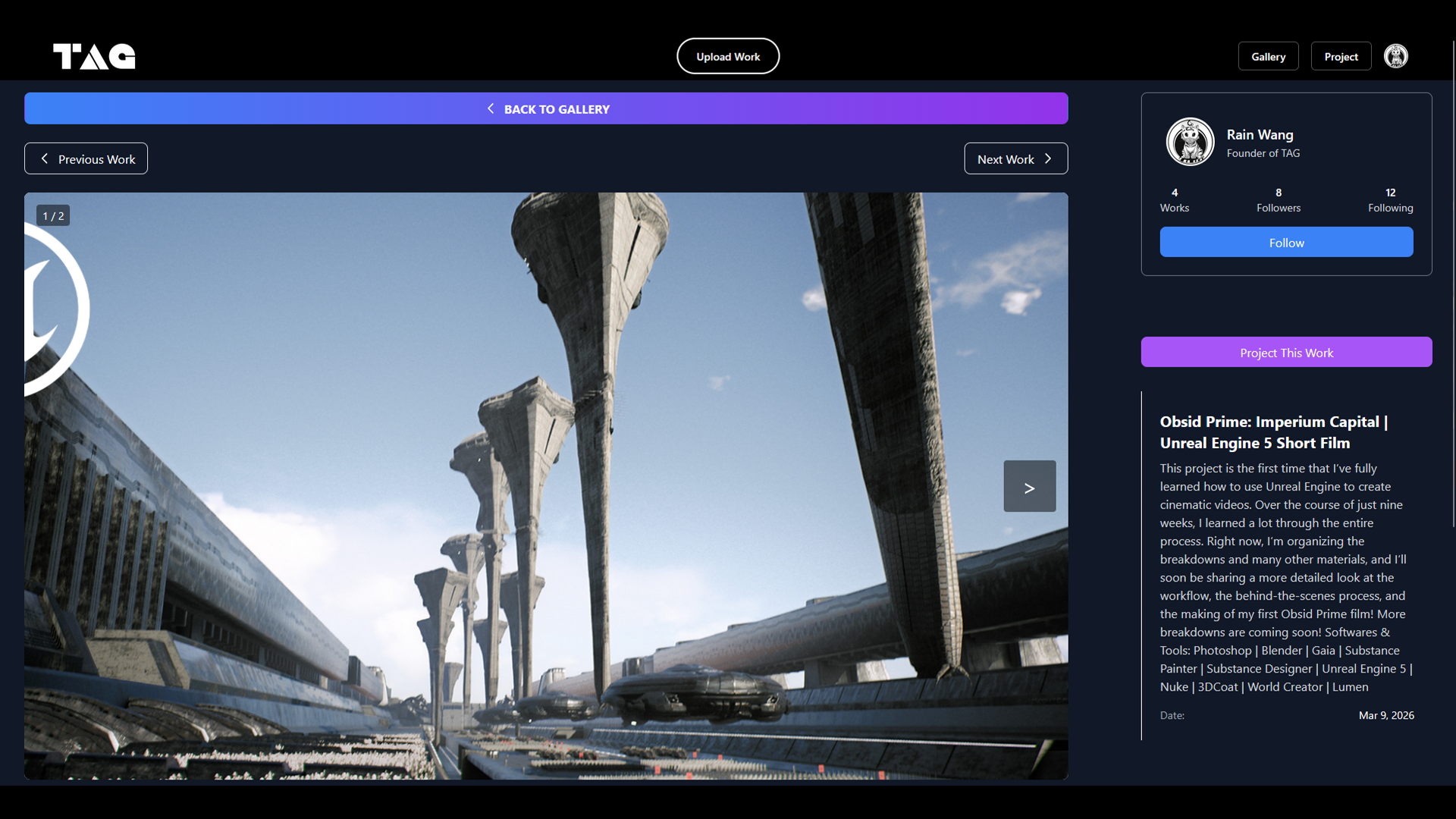This screenshot has width=1456, height=819.
Task: View the 4 Works count
Action: (1175, 200)
